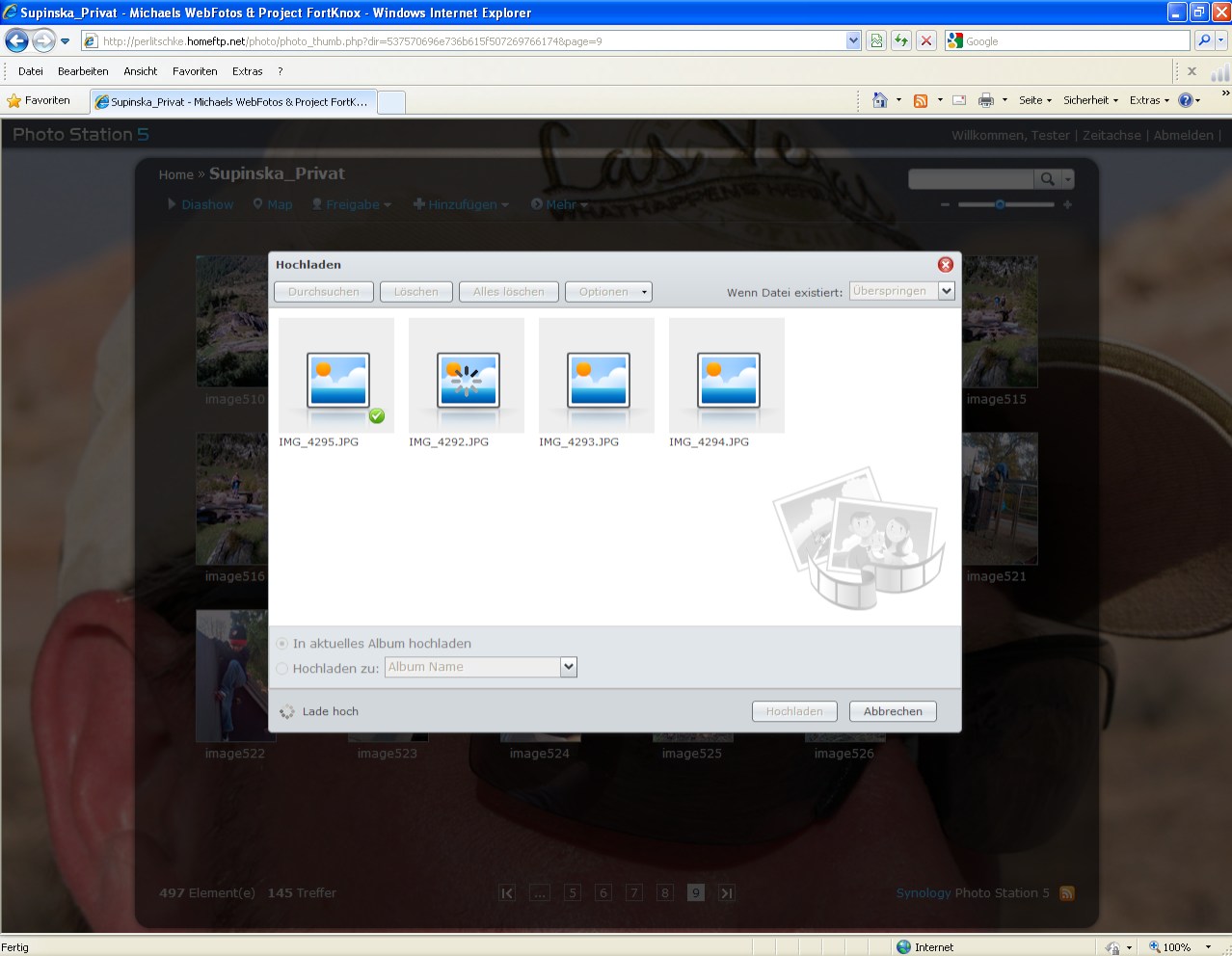The image size is (1232, 956).
Task: Open the Bearbeiten menu
Action: click(x=83, y=71)
